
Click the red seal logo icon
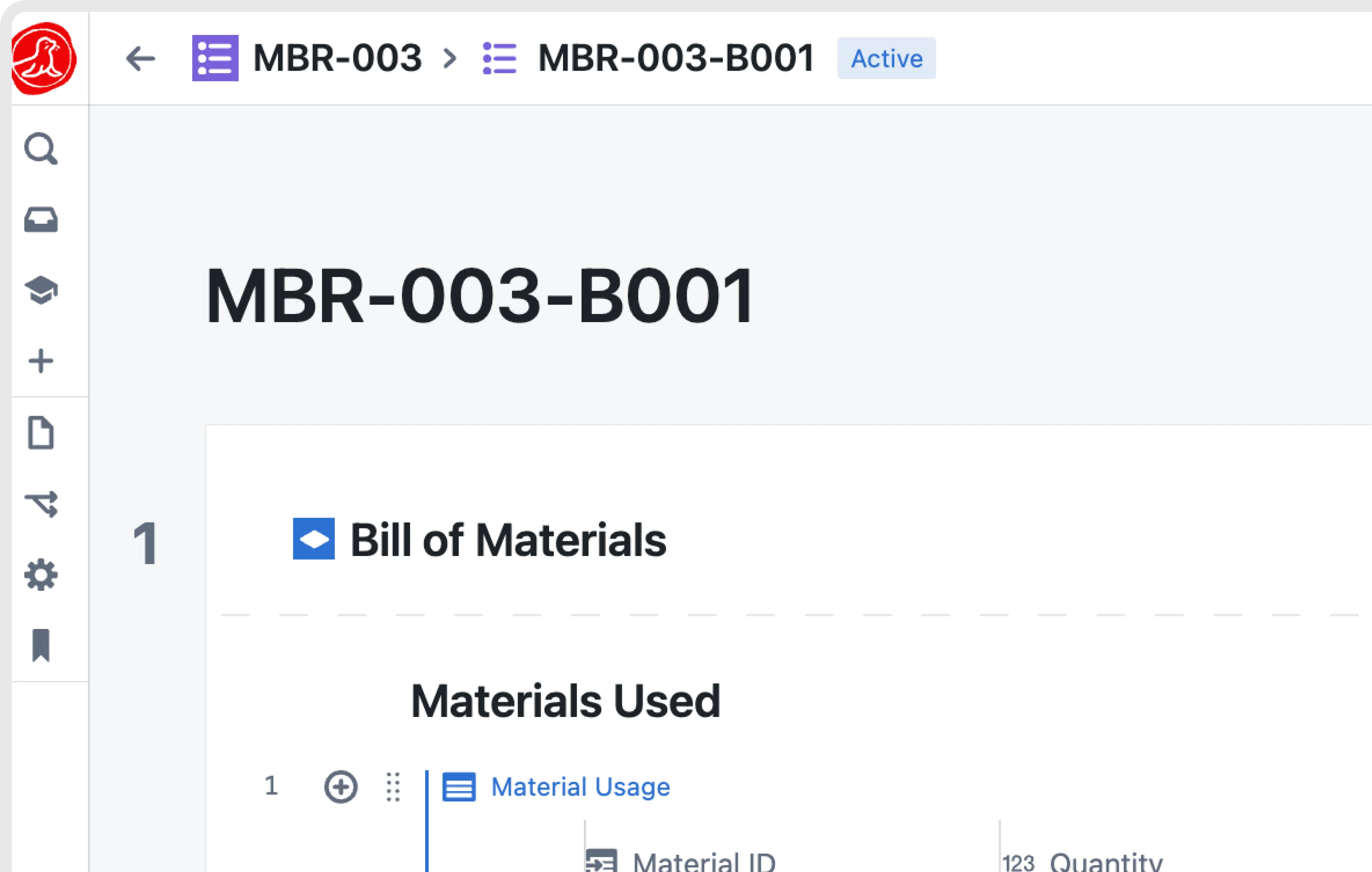[x=44, y=58]
